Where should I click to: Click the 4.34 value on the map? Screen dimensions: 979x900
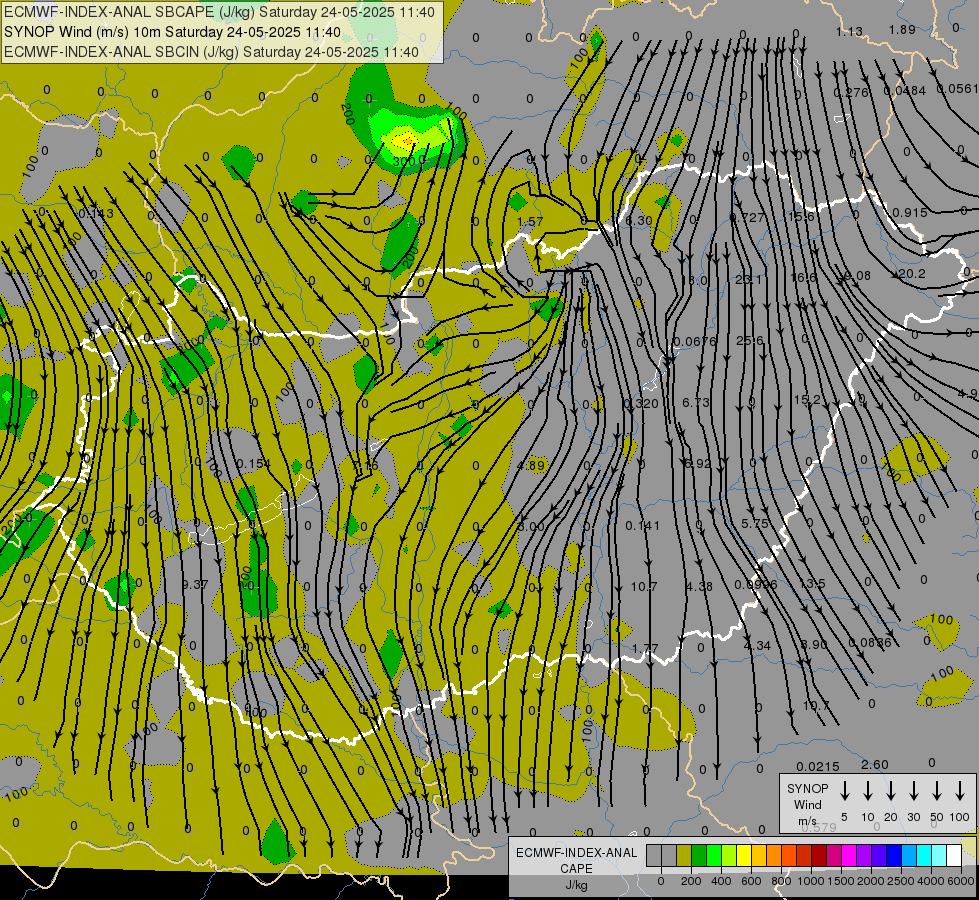[757, 645]
